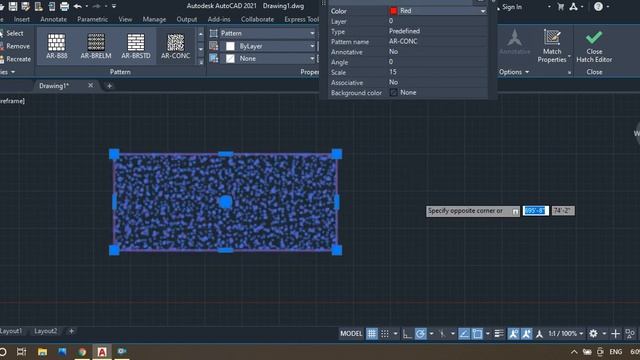
Task: Click the Isolate Objects status bar icon
Action: pos(630,334)
